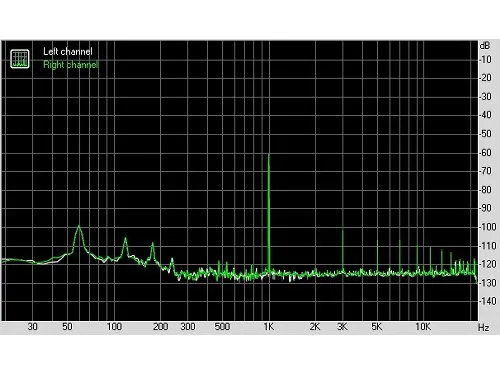This screenshot has width=500, height=375.
Task: Click the Hz unit label
Action: click(x=483, y=327)
